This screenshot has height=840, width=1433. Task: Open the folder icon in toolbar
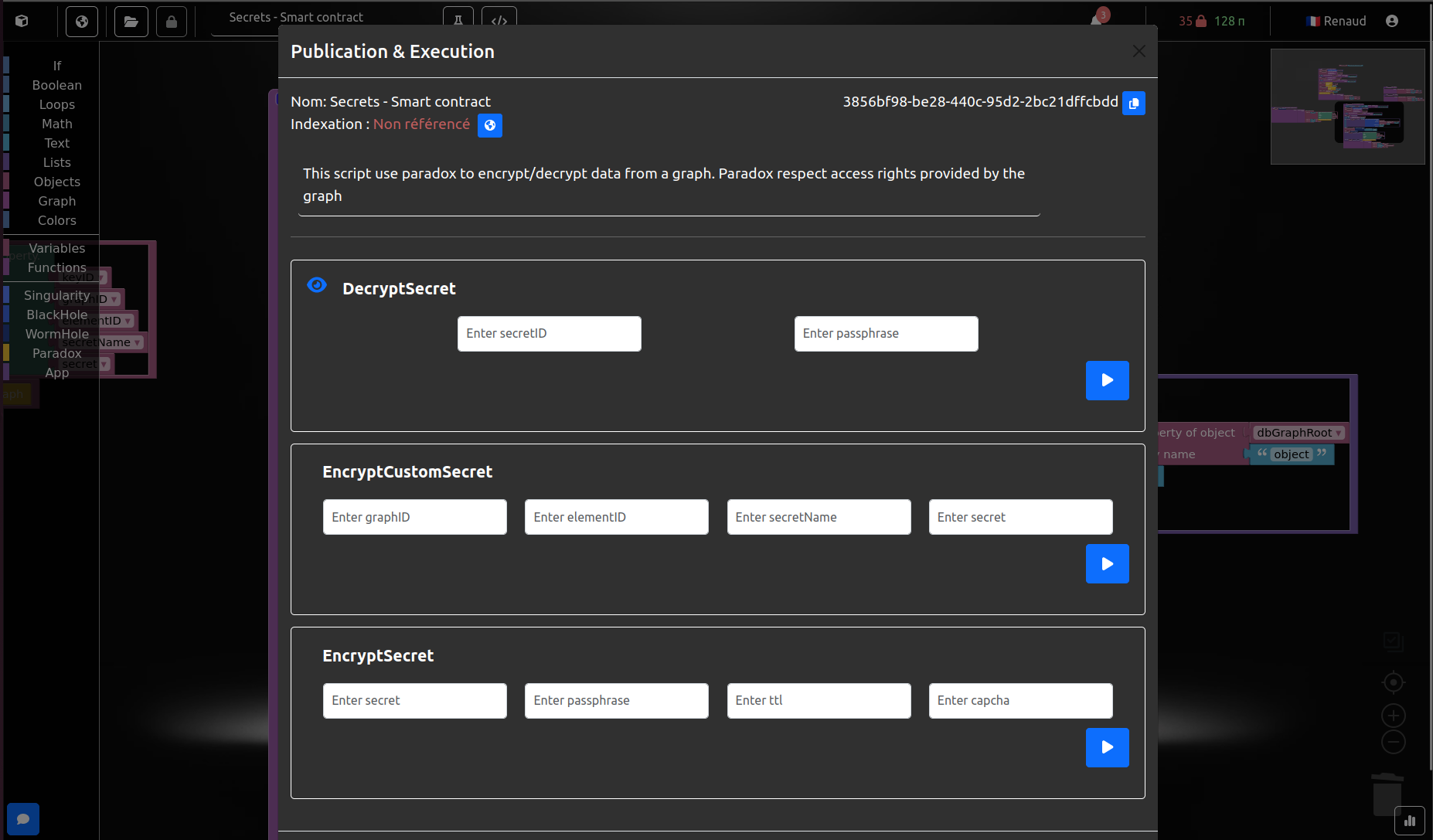pos(131,22)
